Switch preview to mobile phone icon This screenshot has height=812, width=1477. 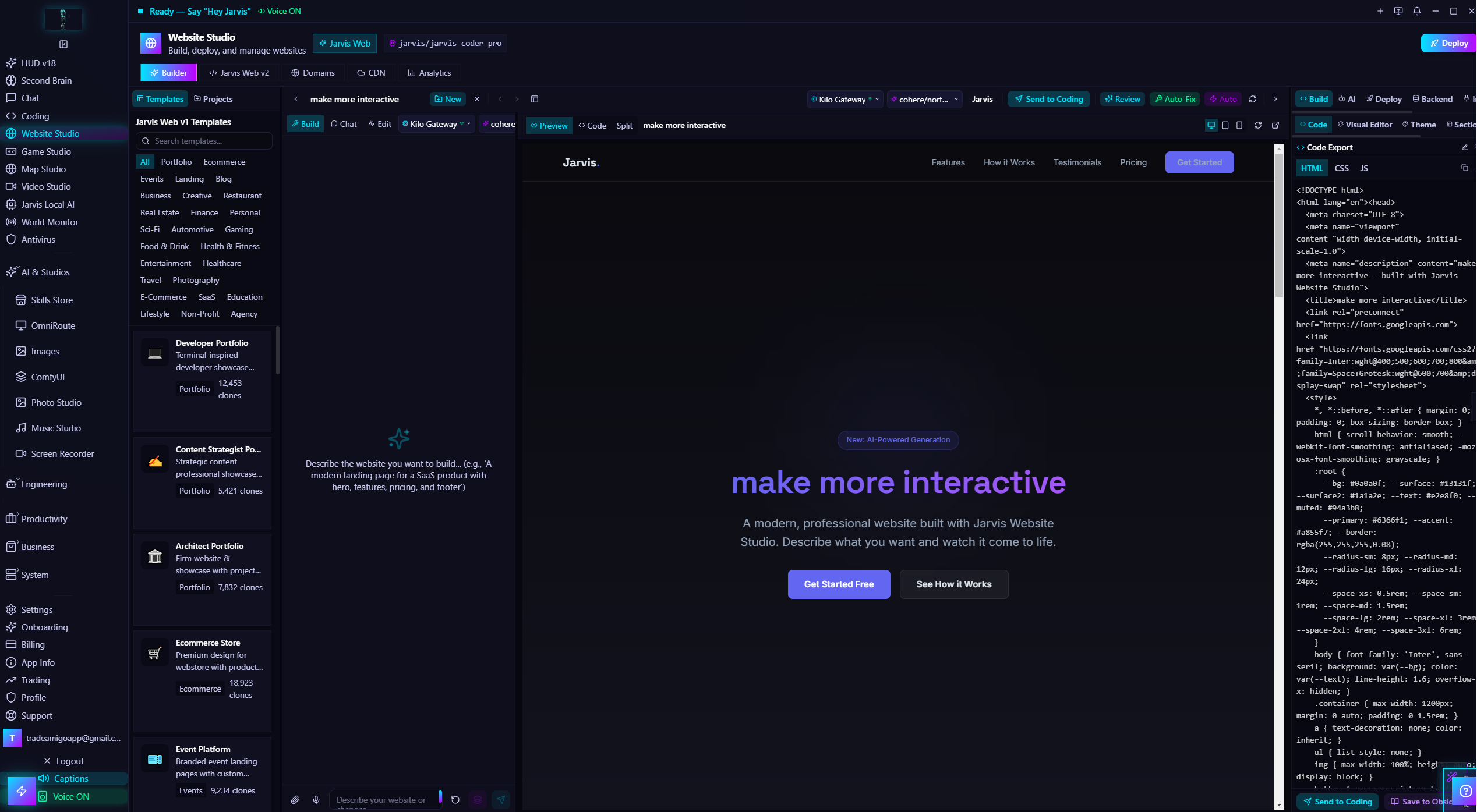[x=1239, y=125]
